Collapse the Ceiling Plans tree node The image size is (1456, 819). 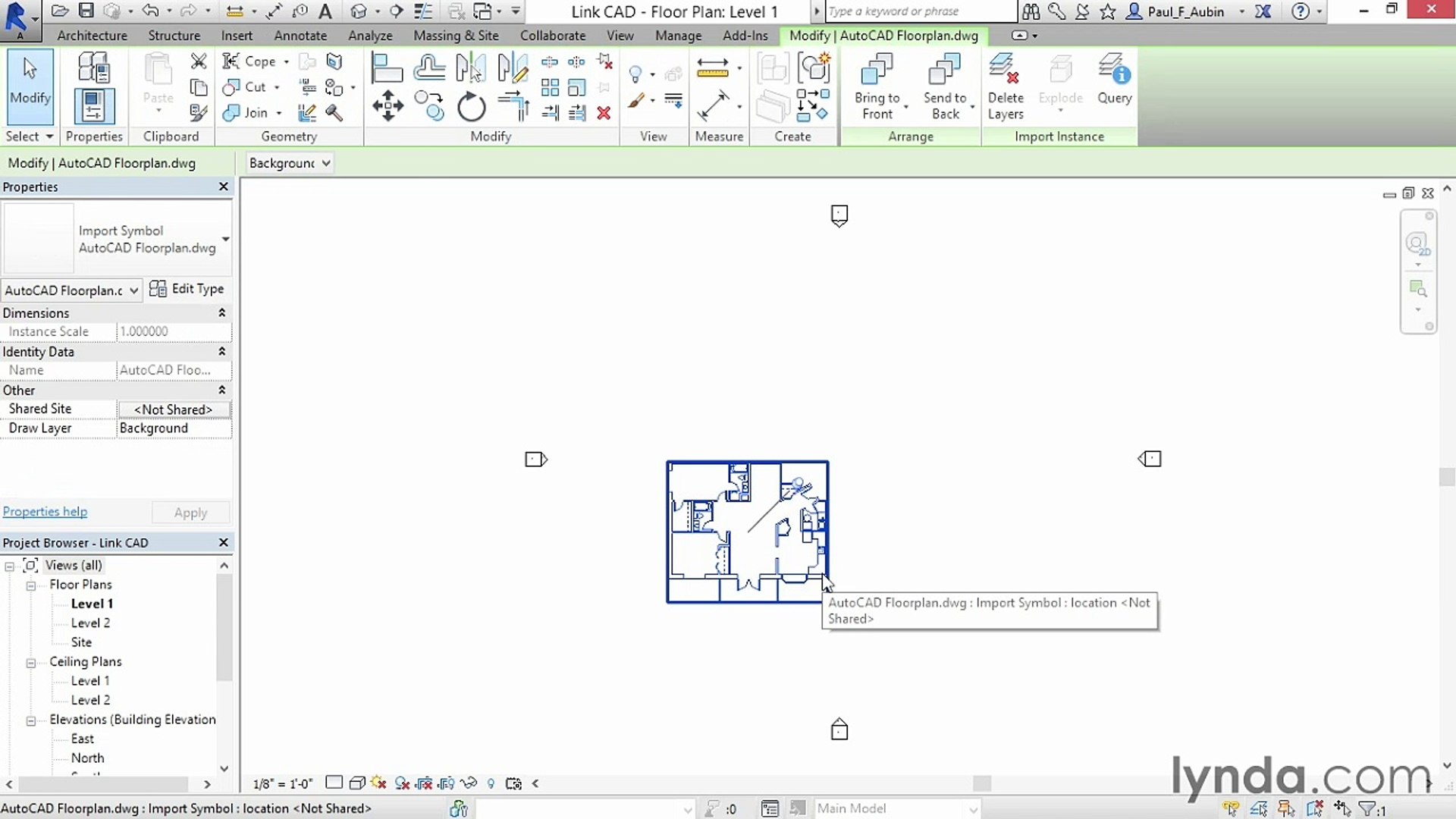tap(31, 663)
